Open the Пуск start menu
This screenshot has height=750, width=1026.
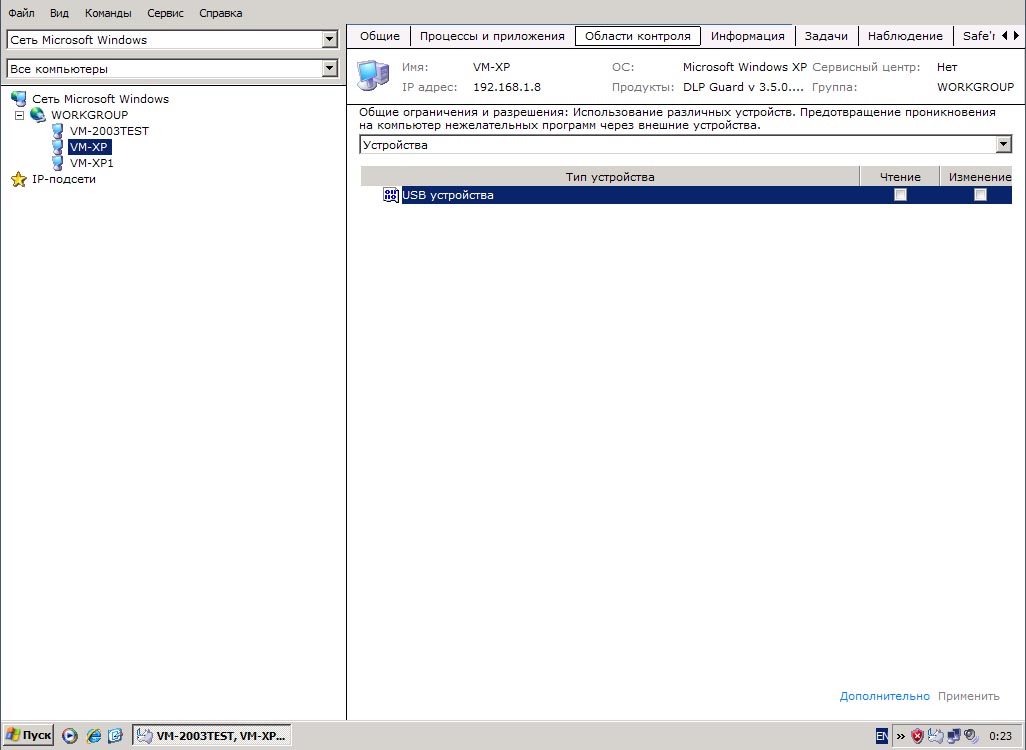pos(28,735)
